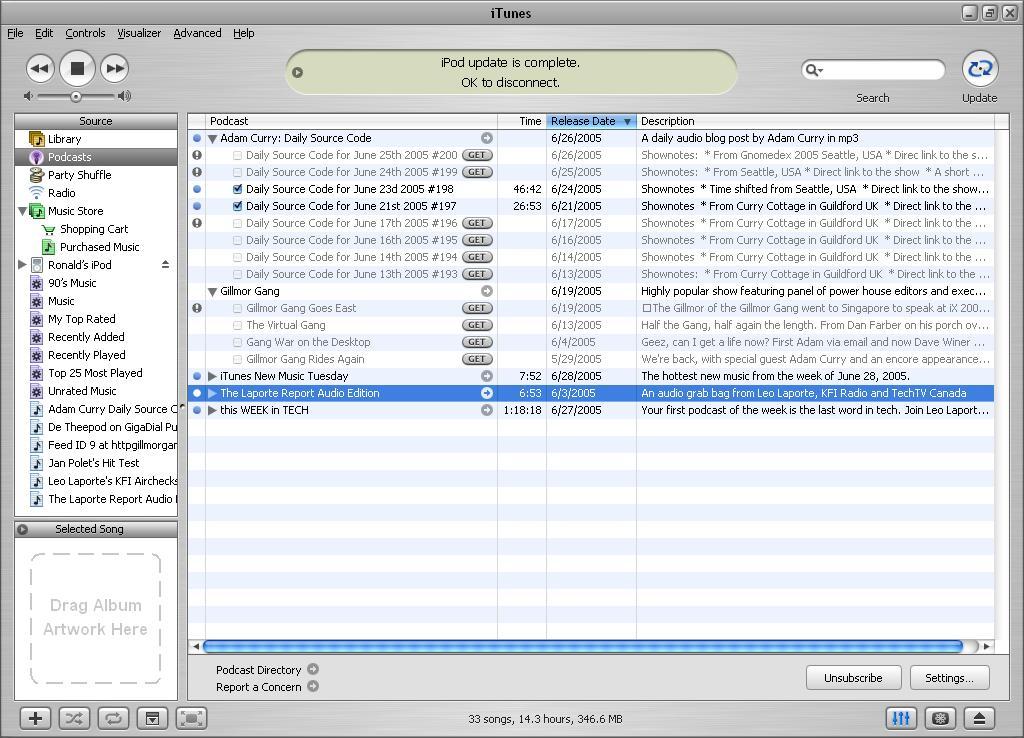
Task: Select the Library source icon
Action: pos(37,138)
